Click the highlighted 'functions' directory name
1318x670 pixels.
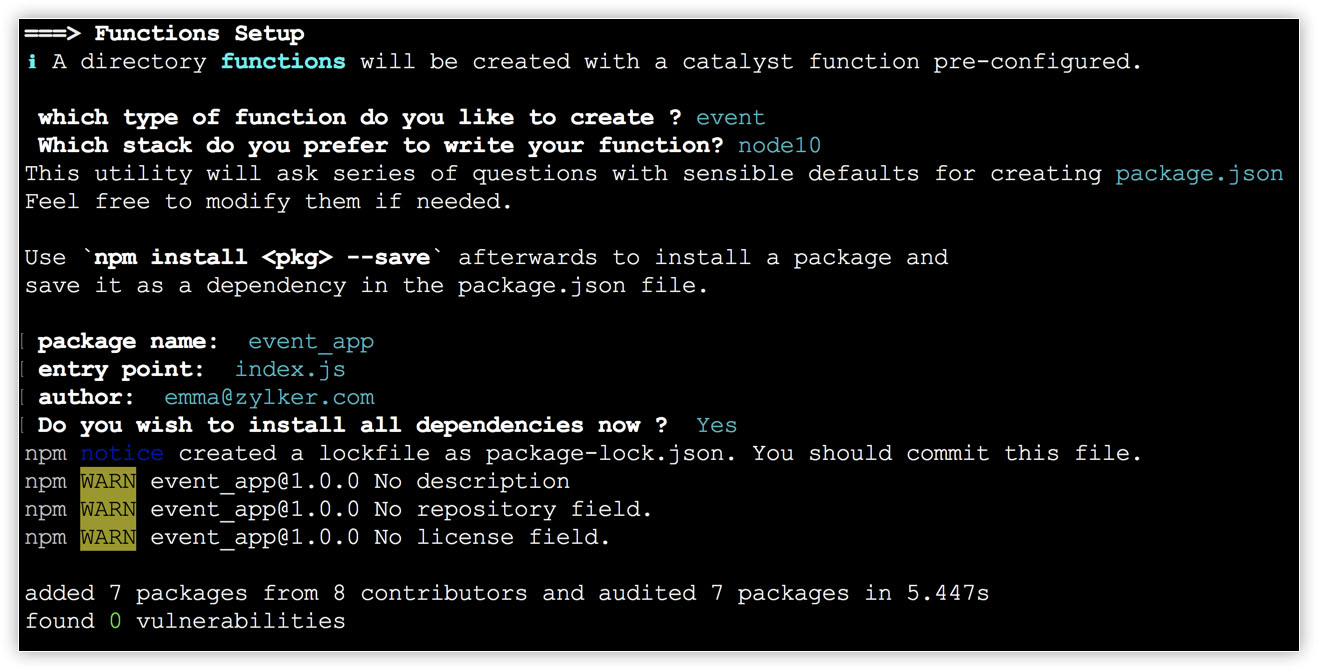click(x=283, y=62)
